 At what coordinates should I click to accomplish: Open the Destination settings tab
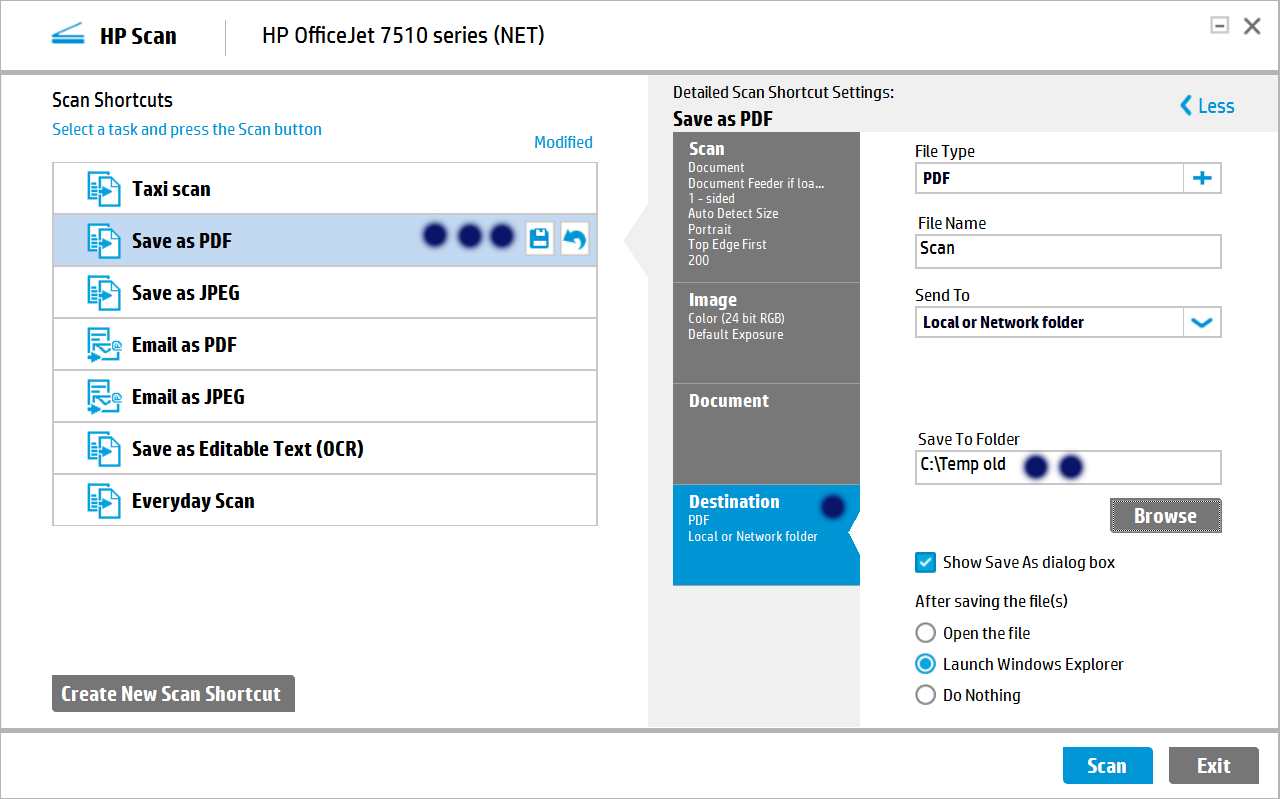coord(766,535)
